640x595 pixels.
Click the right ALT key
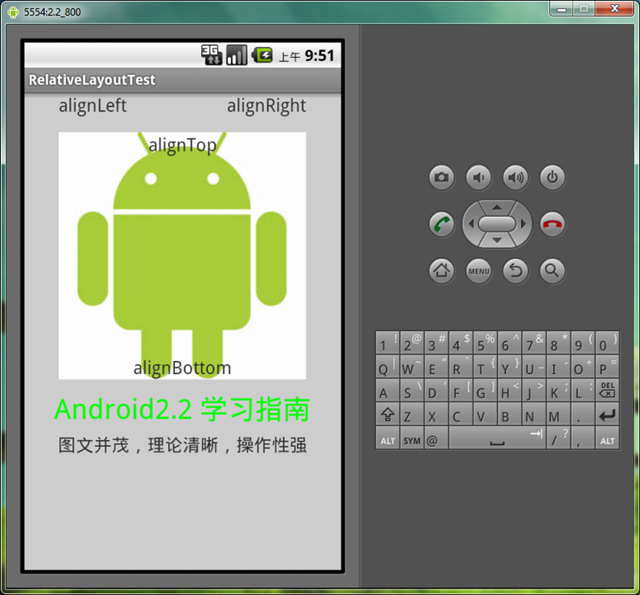(607, 438)
